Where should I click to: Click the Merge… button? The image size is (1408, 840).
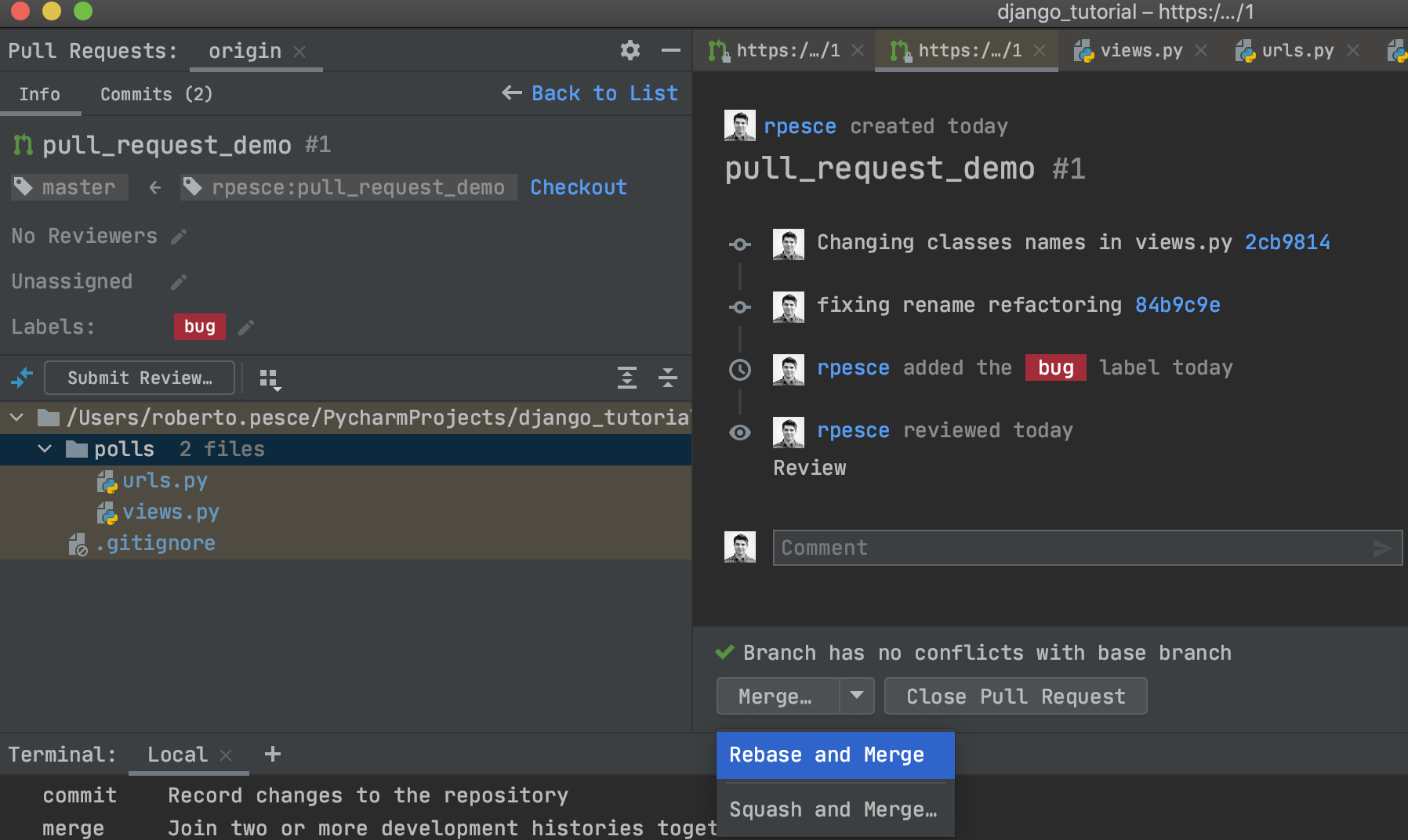778,696
